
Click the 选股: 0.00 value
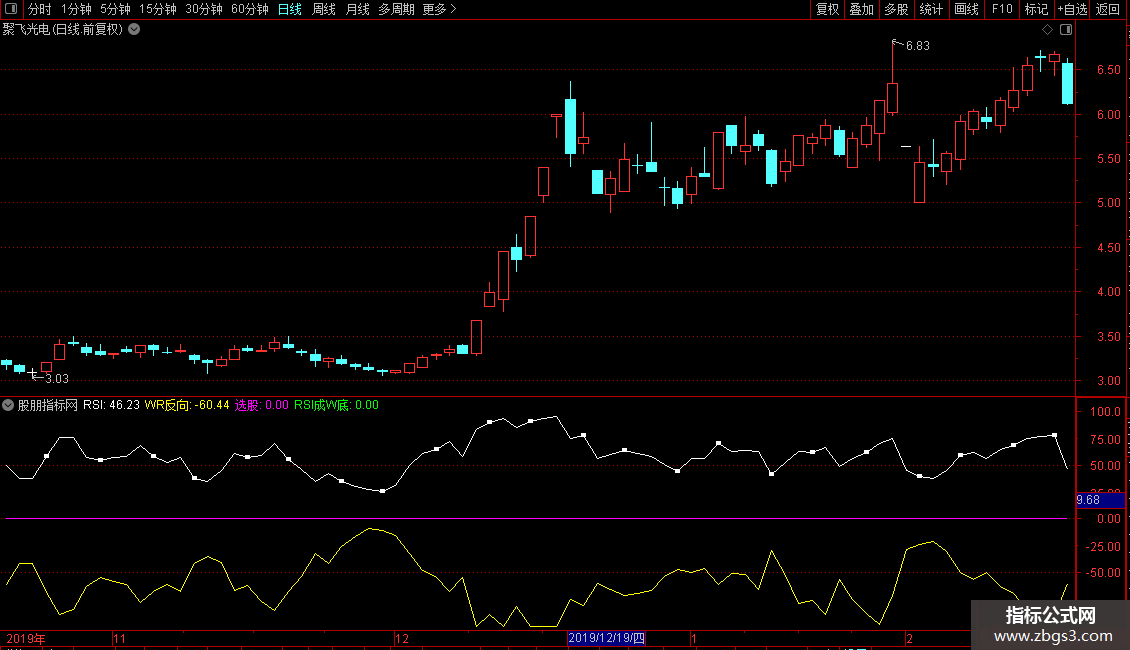point(262,405)
